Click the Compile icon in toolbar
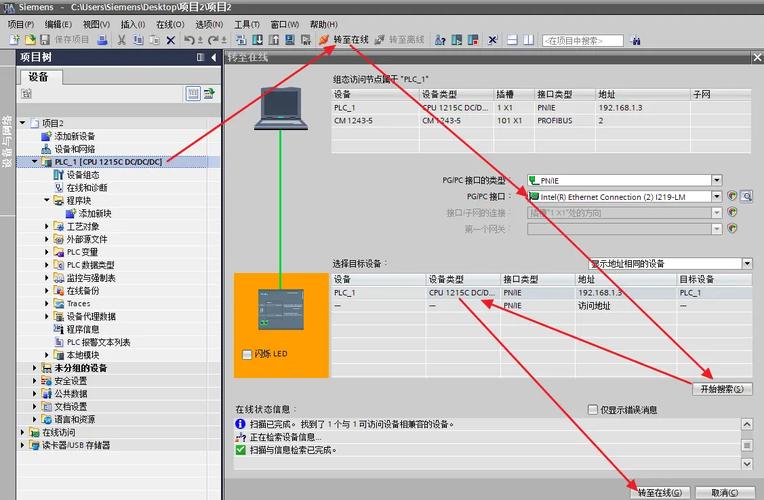 click(x=241, y=40)
